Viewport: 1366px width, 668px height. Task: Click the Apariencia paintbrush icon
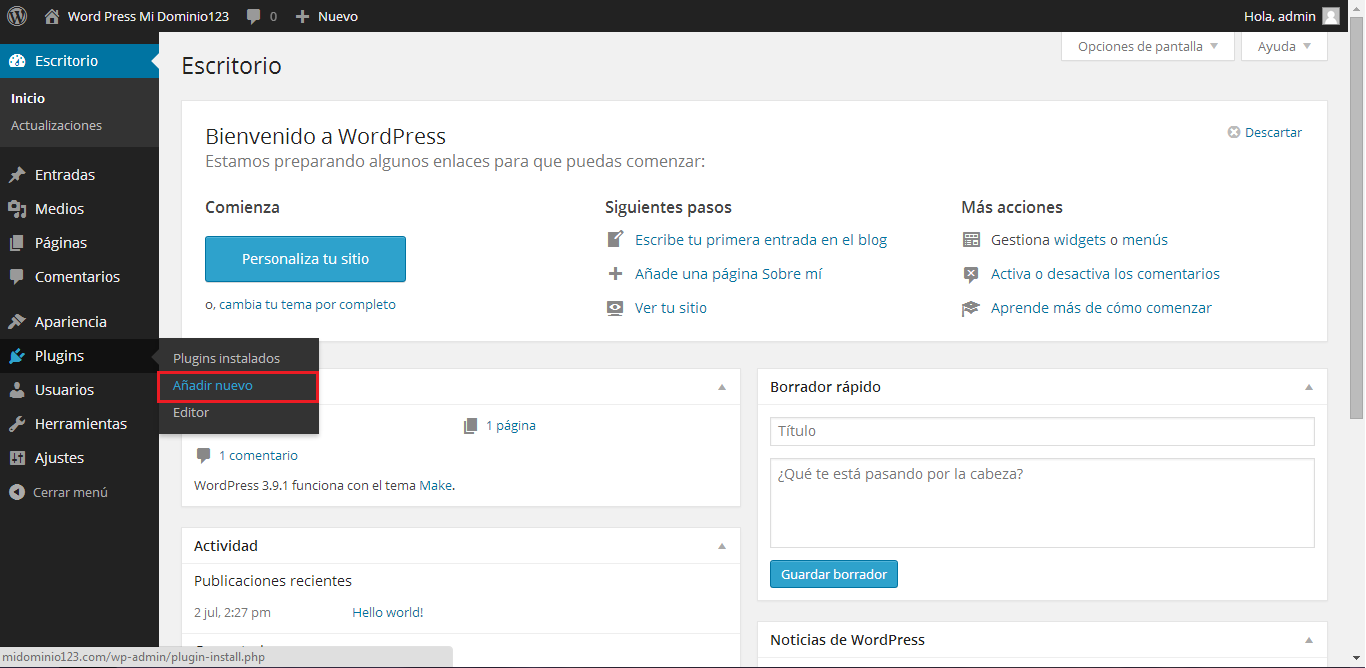[17, 322]
